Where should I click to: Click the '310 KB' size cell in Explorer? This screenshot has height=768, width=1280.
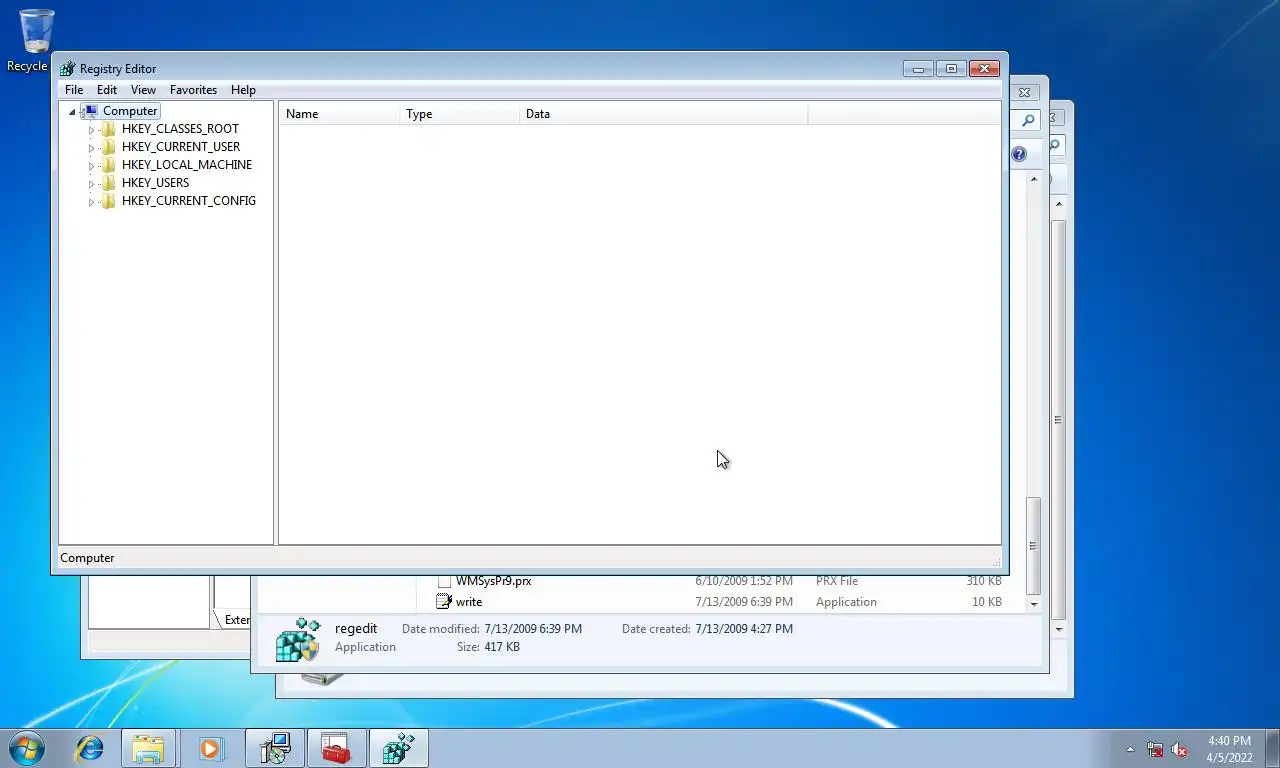(x=984, y=581)
